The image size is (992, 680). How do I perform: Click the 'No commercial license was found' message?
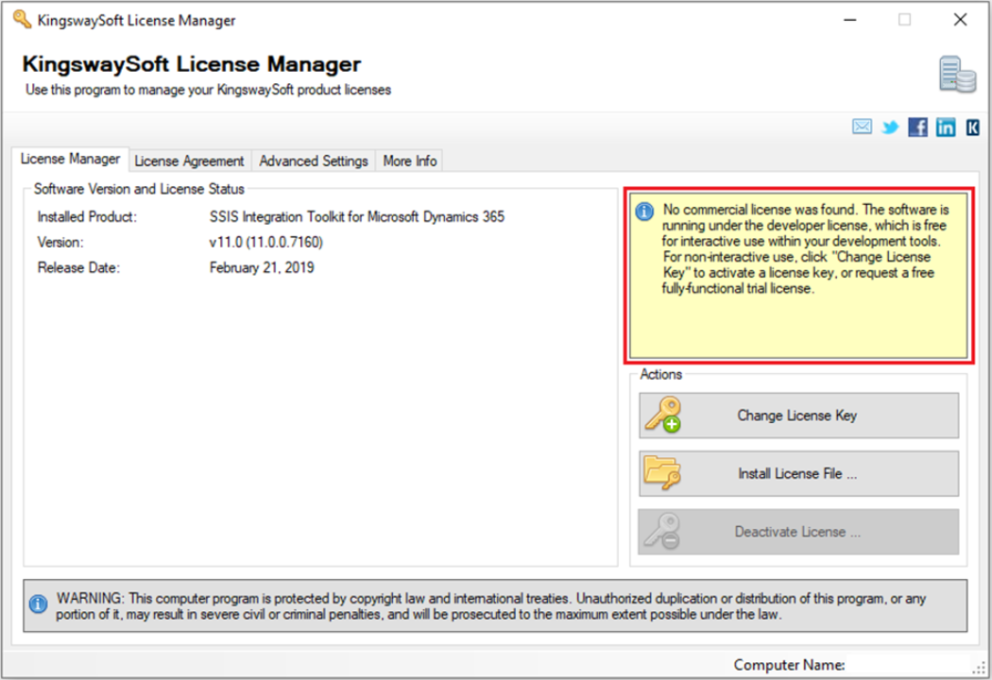pyautogui.click(x=805, y=249)
